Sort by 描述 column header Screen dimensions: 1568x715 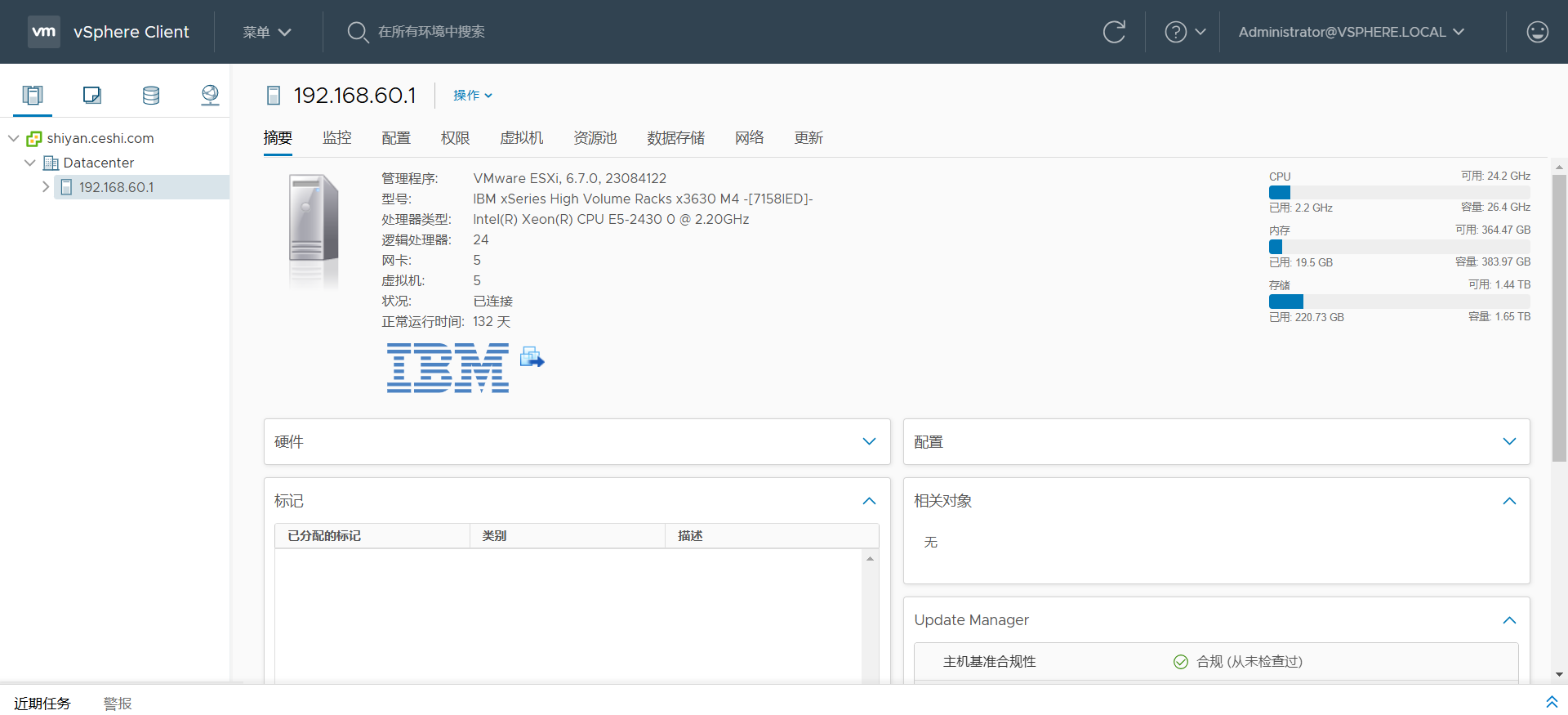772,536
